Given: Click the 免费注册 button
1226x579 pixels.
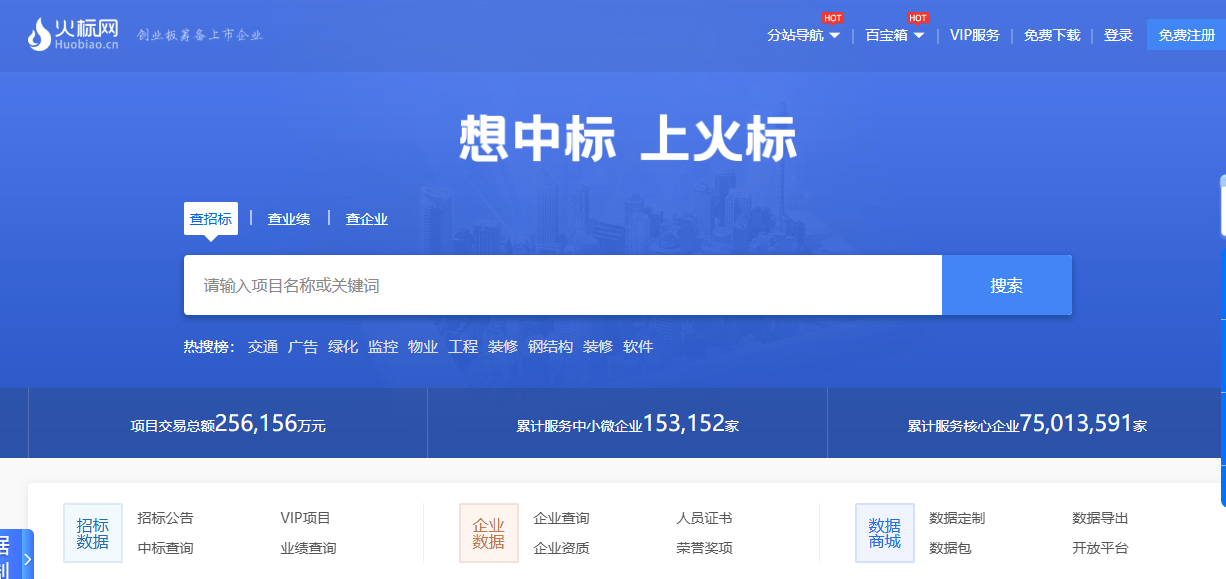Looking at the screenshot, I should [1186, 35].
